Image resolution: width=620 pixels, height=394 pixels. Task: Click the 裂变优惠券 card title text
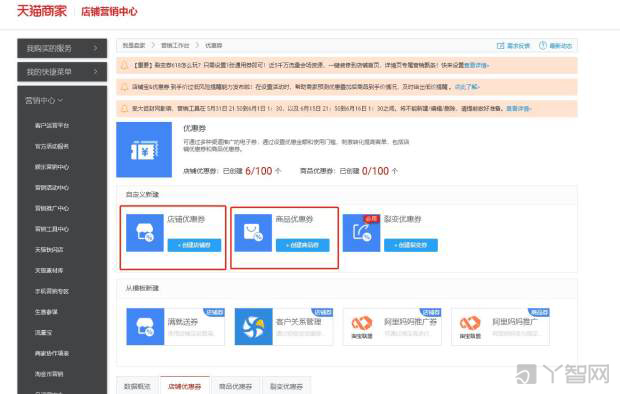click(x=403, y=219)
